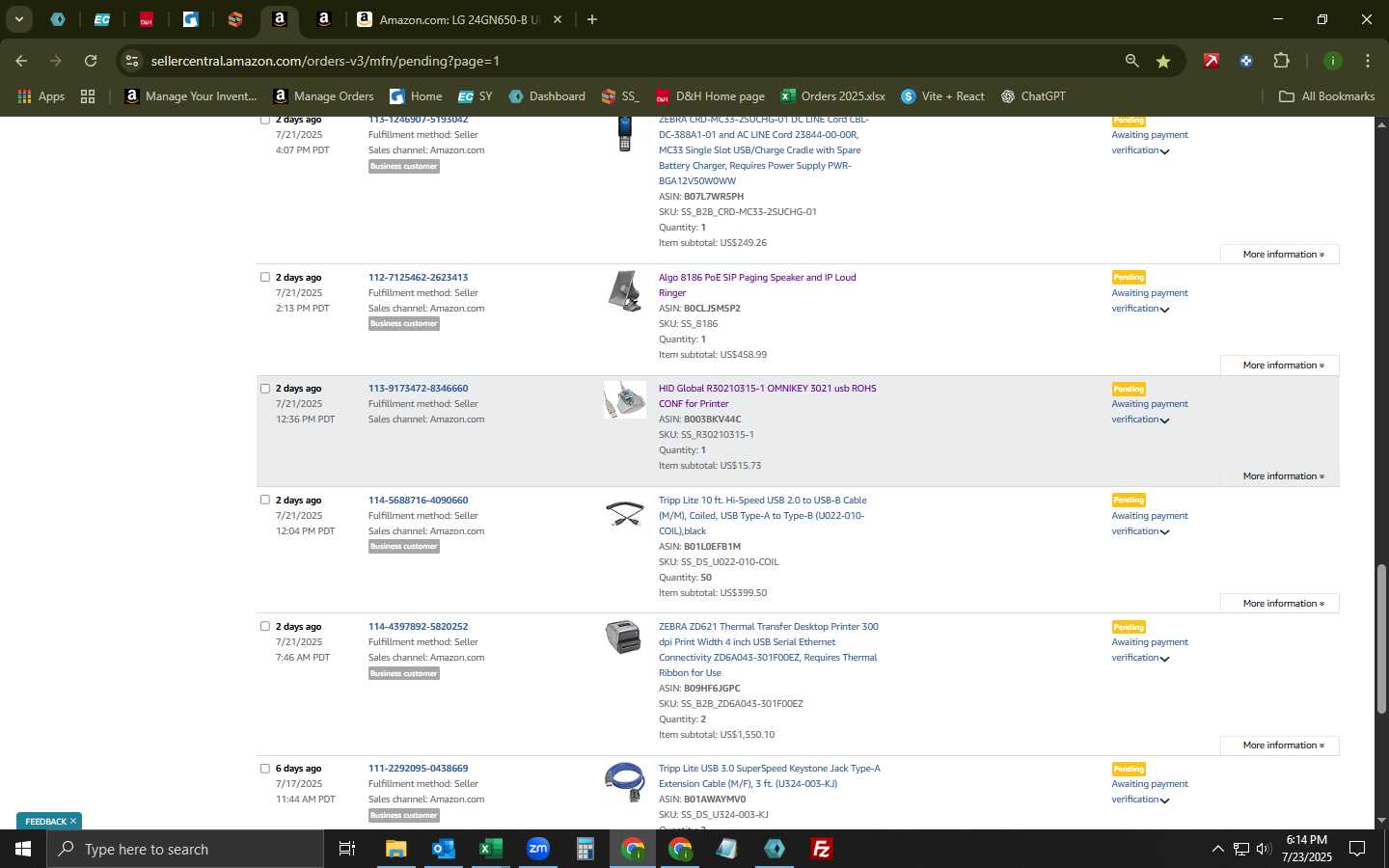
Task: Open the tab search dropdown arrow
Action: [18, 19]
